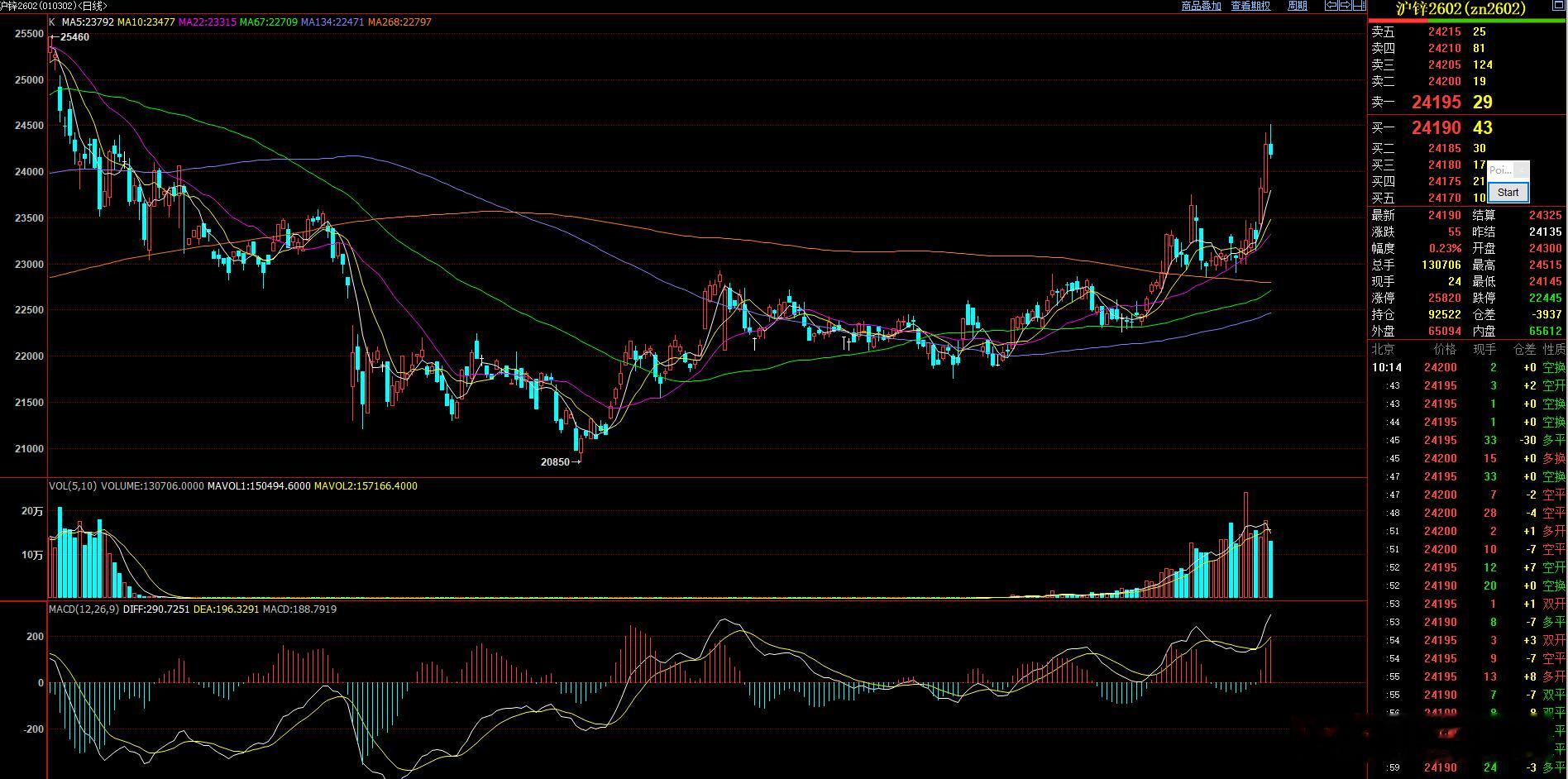Click the 涨停 limit-up value 25820
This screenshot has width=1568, height=779.
pyautogui.click(x=1445, y=299)
